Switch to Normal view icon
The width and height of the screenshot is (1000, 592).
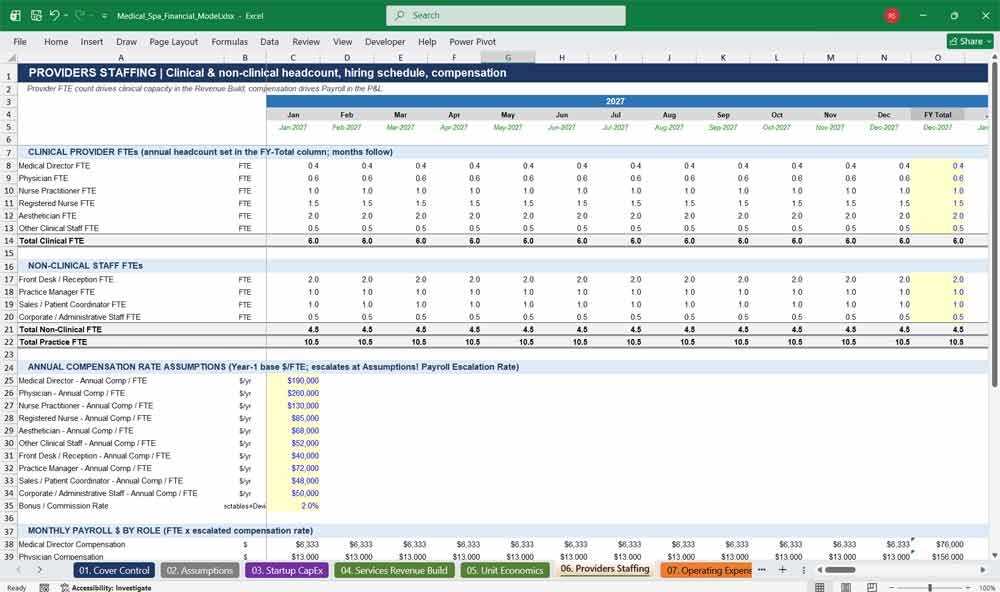pos(820,587)
